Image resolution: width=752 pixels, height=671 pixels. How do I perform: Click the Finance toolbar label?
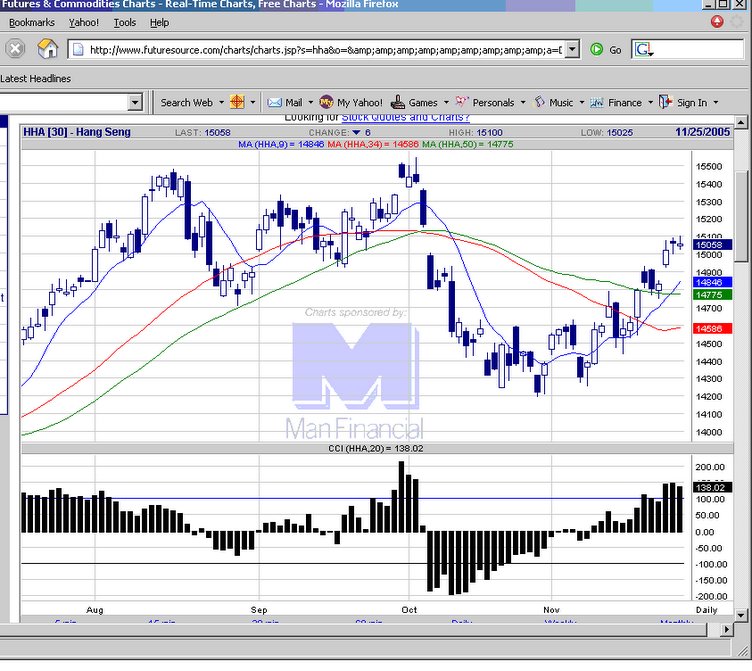pyautogui.click(x=624, y=103)
